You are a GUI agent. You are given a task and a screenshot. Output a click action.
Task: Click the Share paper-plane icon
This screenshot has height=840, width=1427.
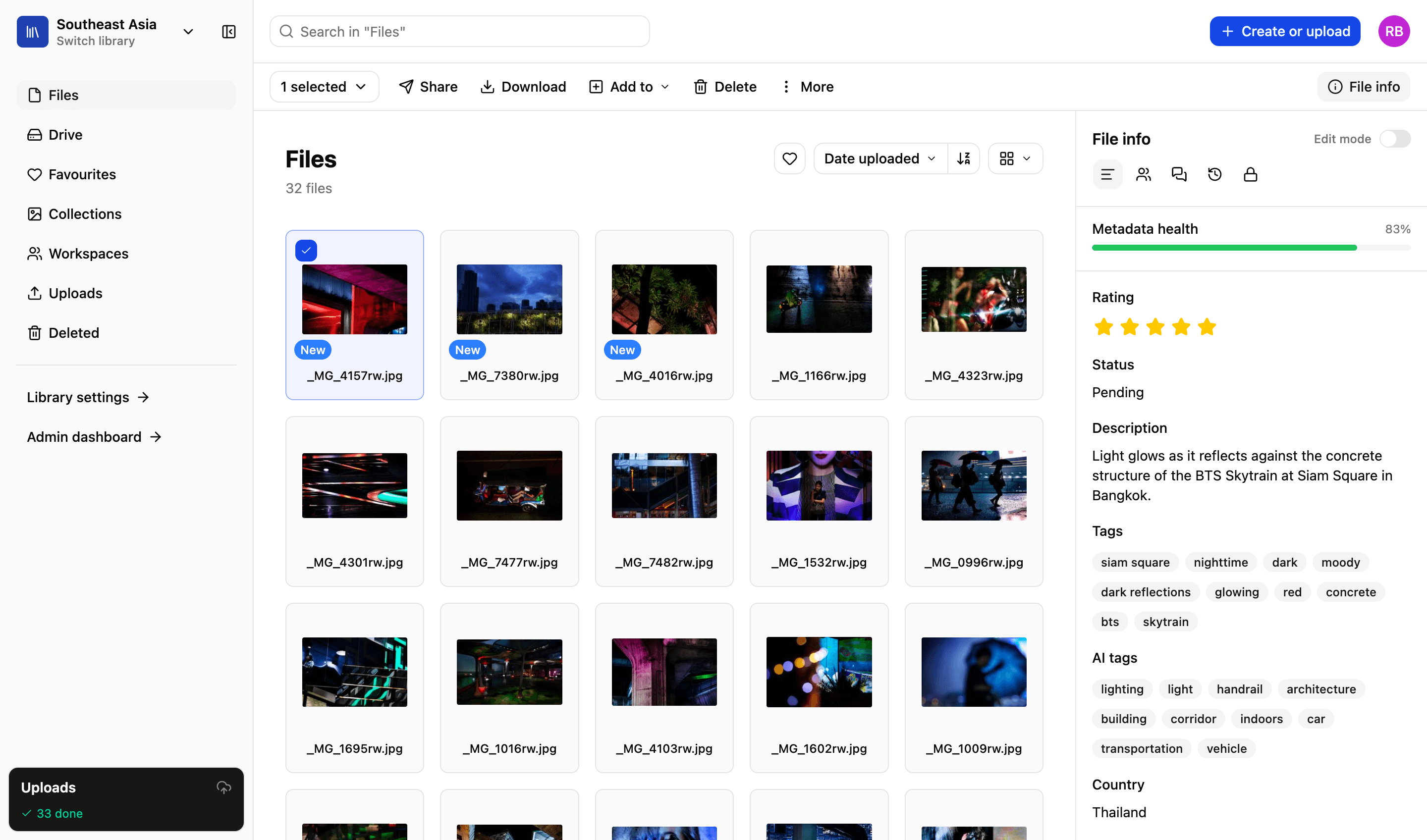pyautogui.click(x=406, y=87)
